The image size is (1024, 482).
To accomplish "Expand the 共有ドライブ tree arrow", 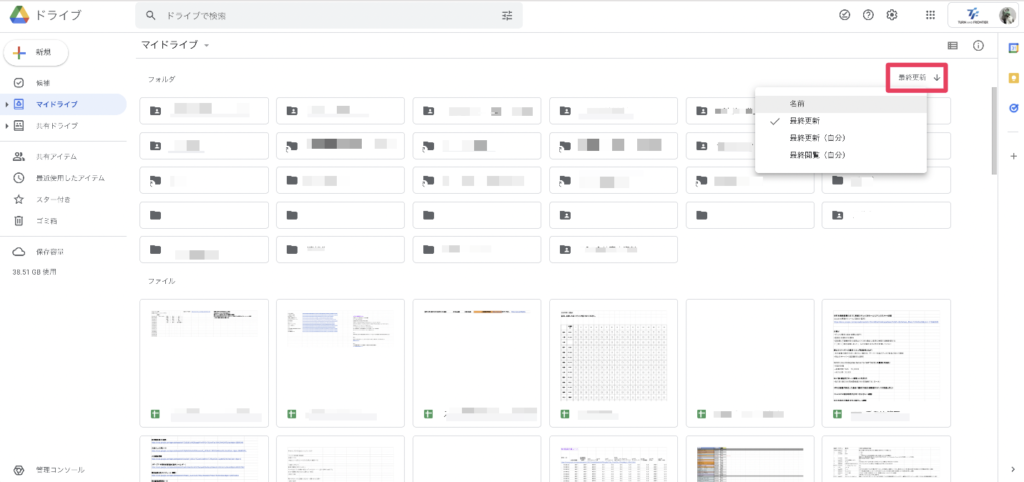I will 7,125.
